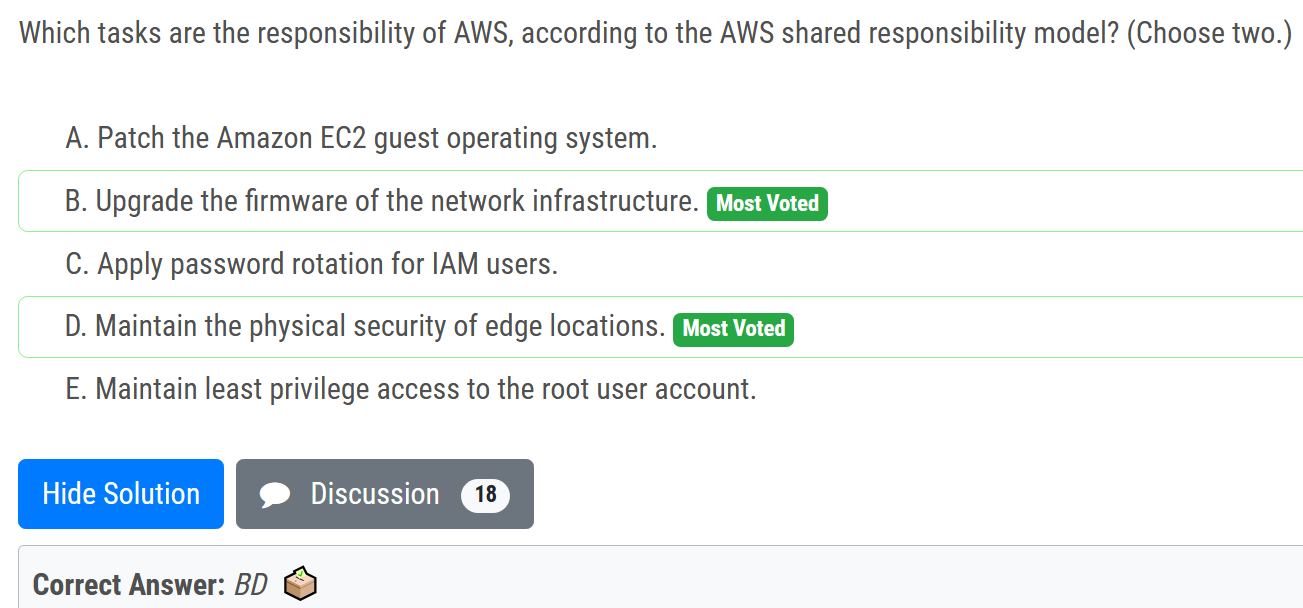Choose option D about edge location security

pos(365,326)
